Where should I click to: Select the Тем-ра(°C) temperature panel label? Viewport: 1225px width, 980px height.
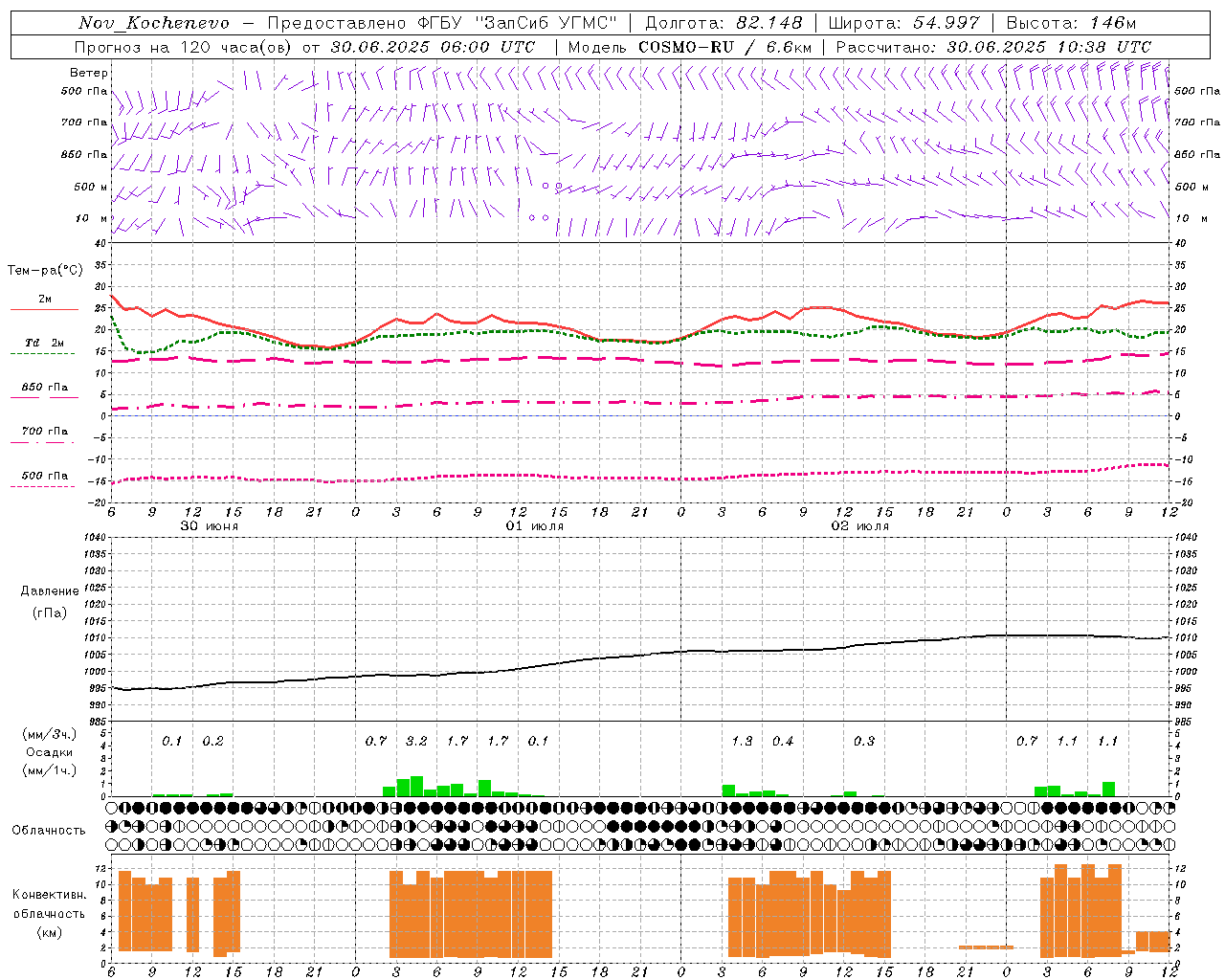pos(45,271)
